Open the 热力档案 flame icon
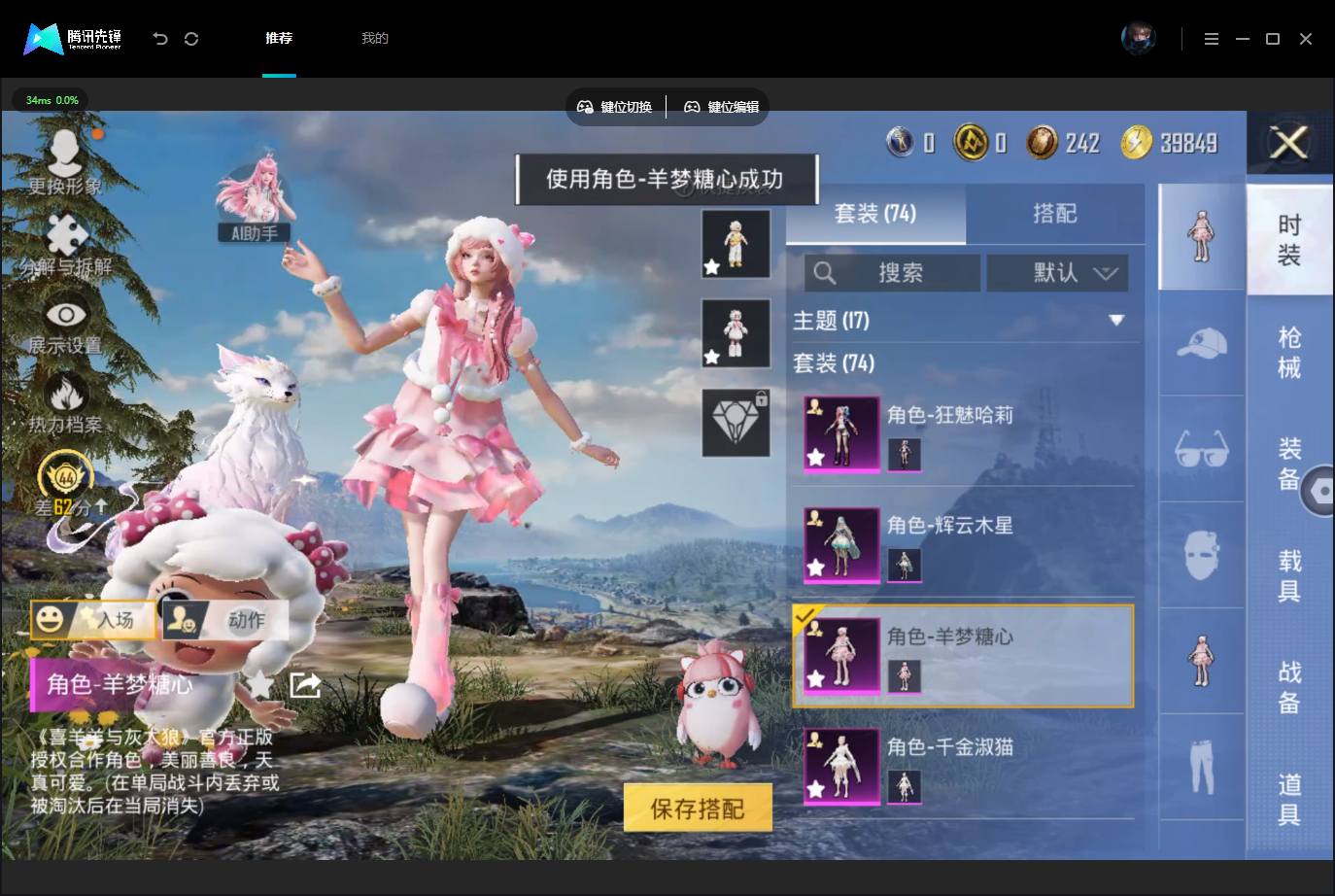The image size is (1335, 896). [x=65, y=394]
